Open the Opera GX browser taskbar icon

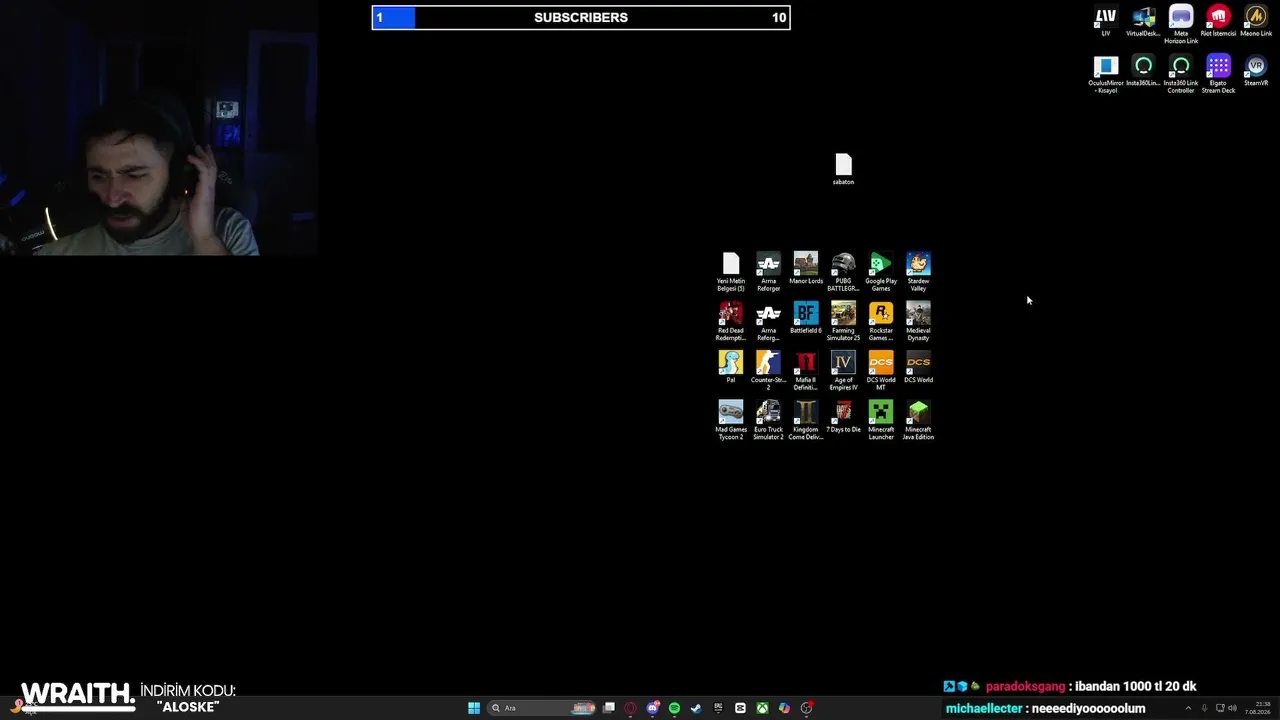tap(630, 708)
